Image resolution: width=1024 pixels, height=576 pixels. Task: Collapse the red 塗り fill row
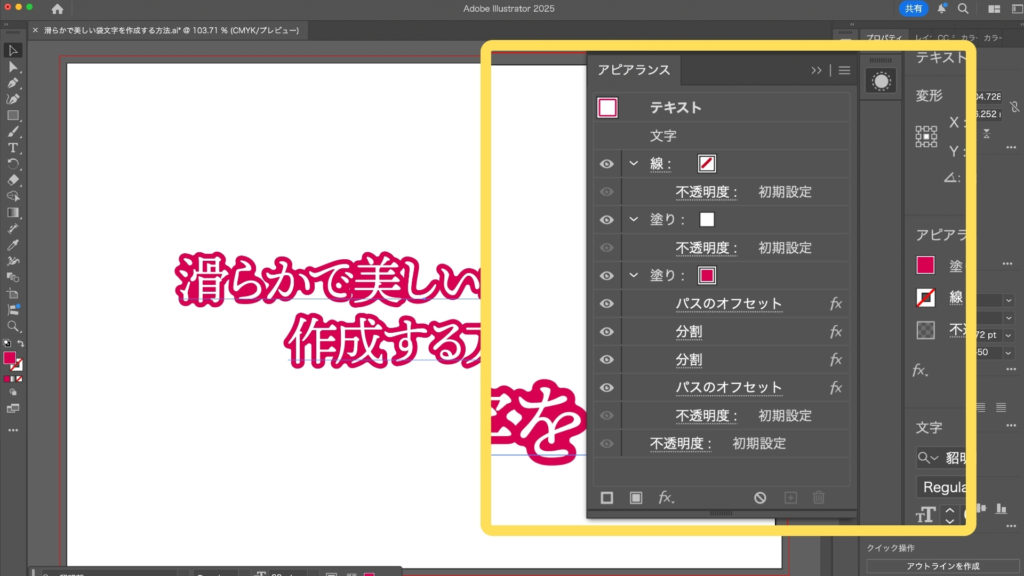(x=633, y=276)
